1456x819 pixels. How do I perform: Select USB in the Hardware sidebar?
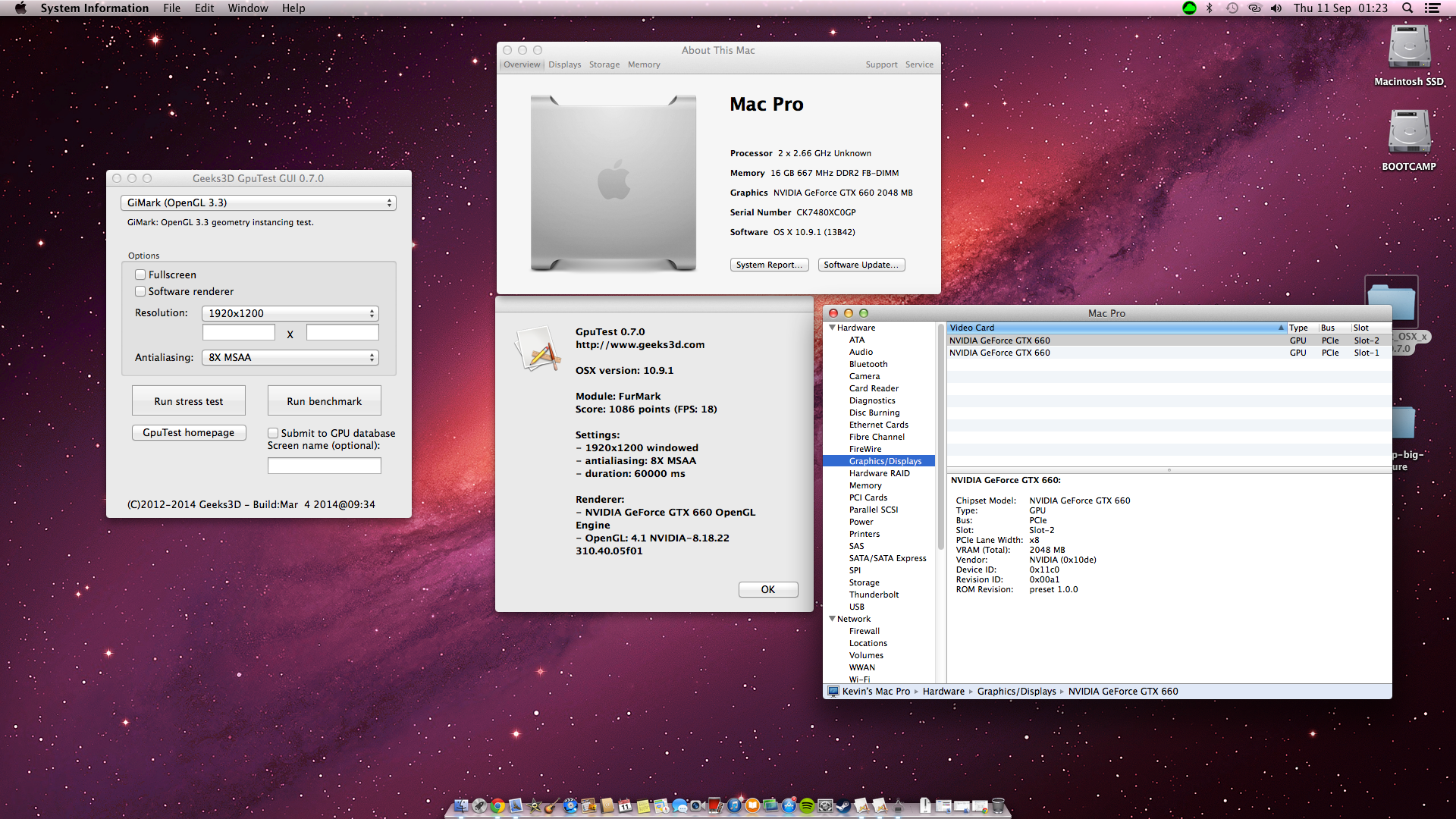pyautogui.click(x=857, y=607)
